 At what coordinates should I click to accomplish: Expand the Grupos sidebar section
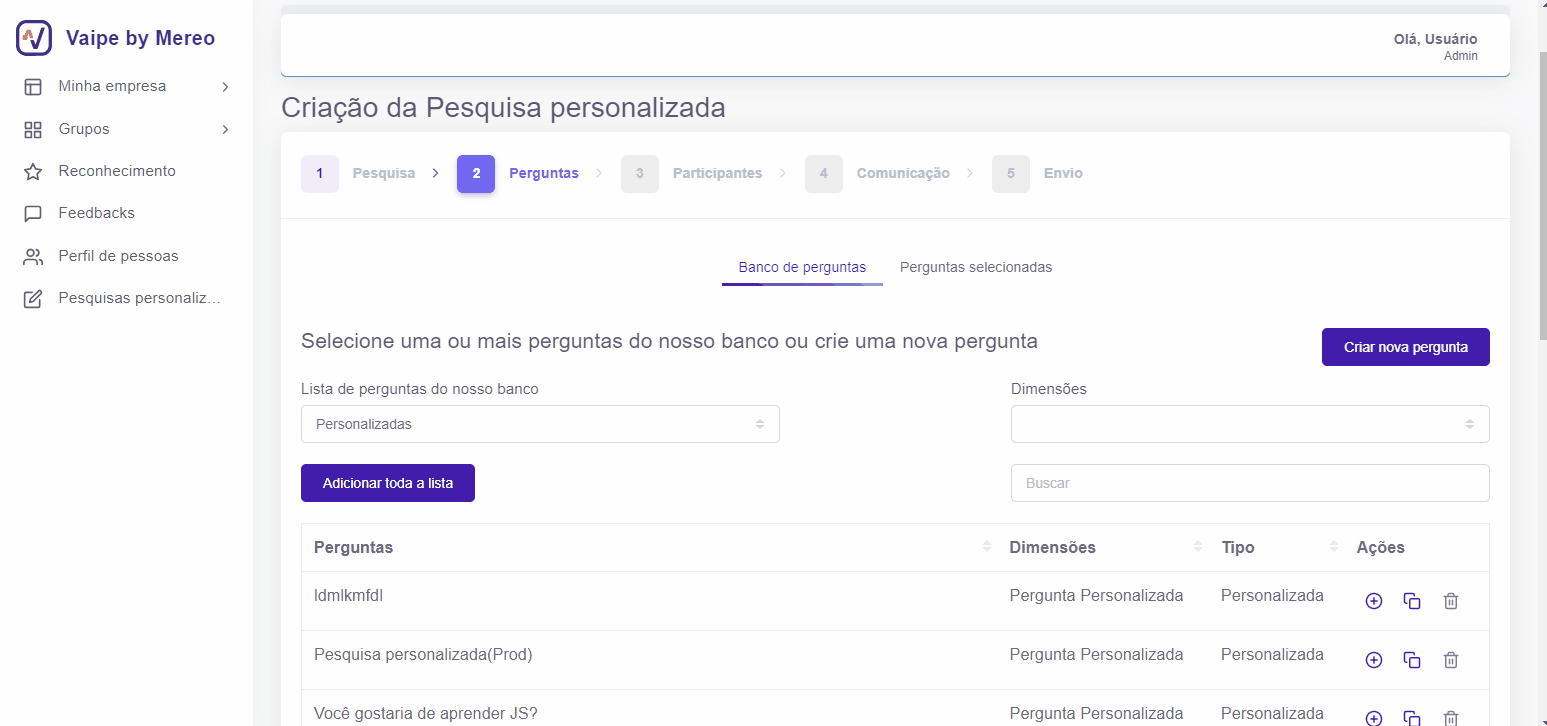coord(224,128)
